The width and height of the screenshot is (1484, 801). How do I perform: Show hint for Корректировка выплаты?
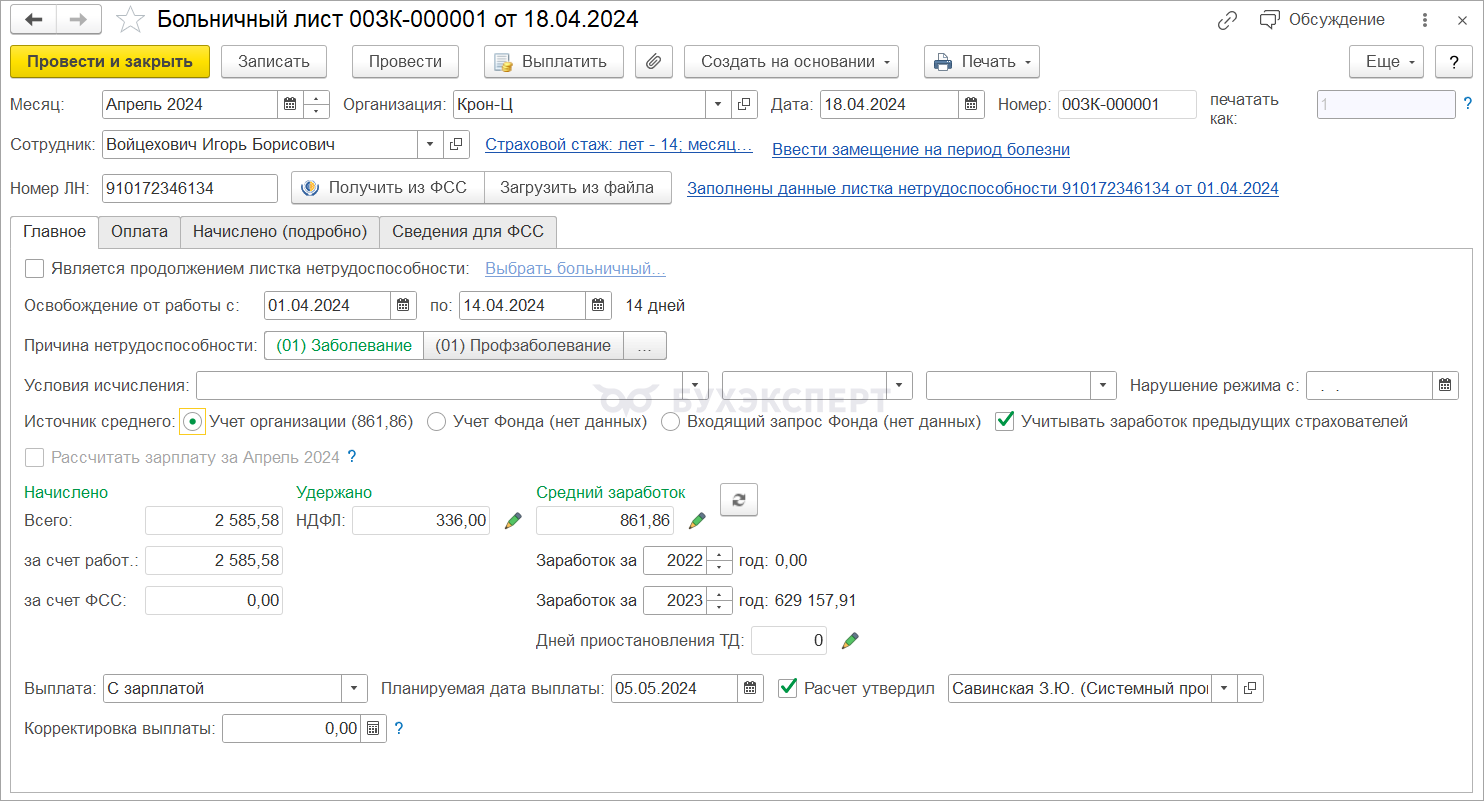click(399, 729)
